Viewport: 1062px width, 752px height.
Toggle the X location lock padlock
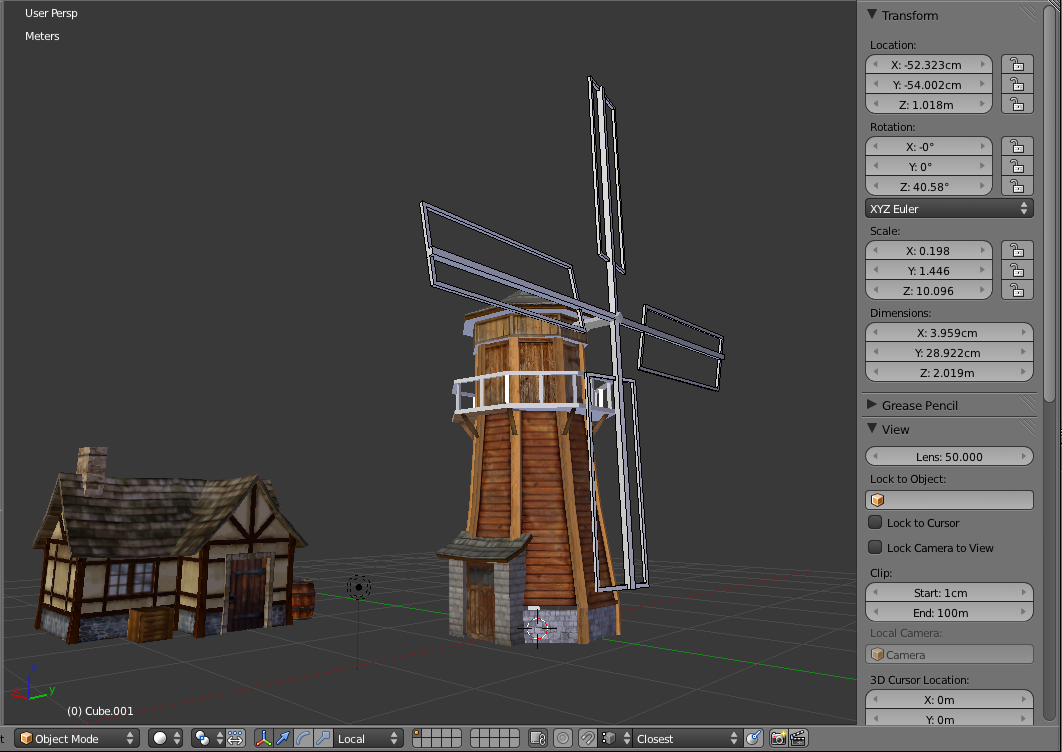[1017, 64]
